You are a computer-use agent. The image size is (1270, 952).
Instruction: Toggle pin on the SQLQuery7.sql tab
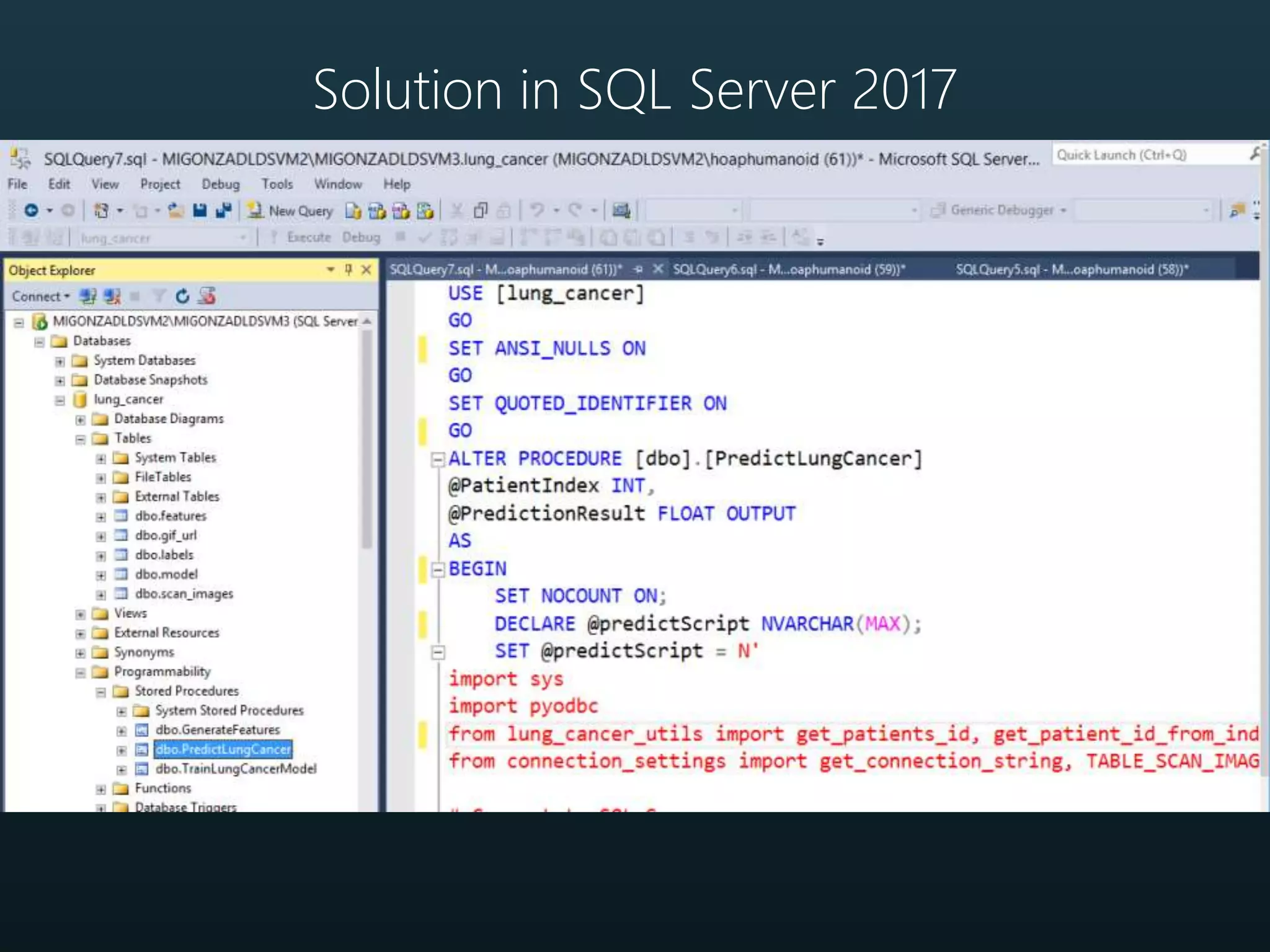638,270
